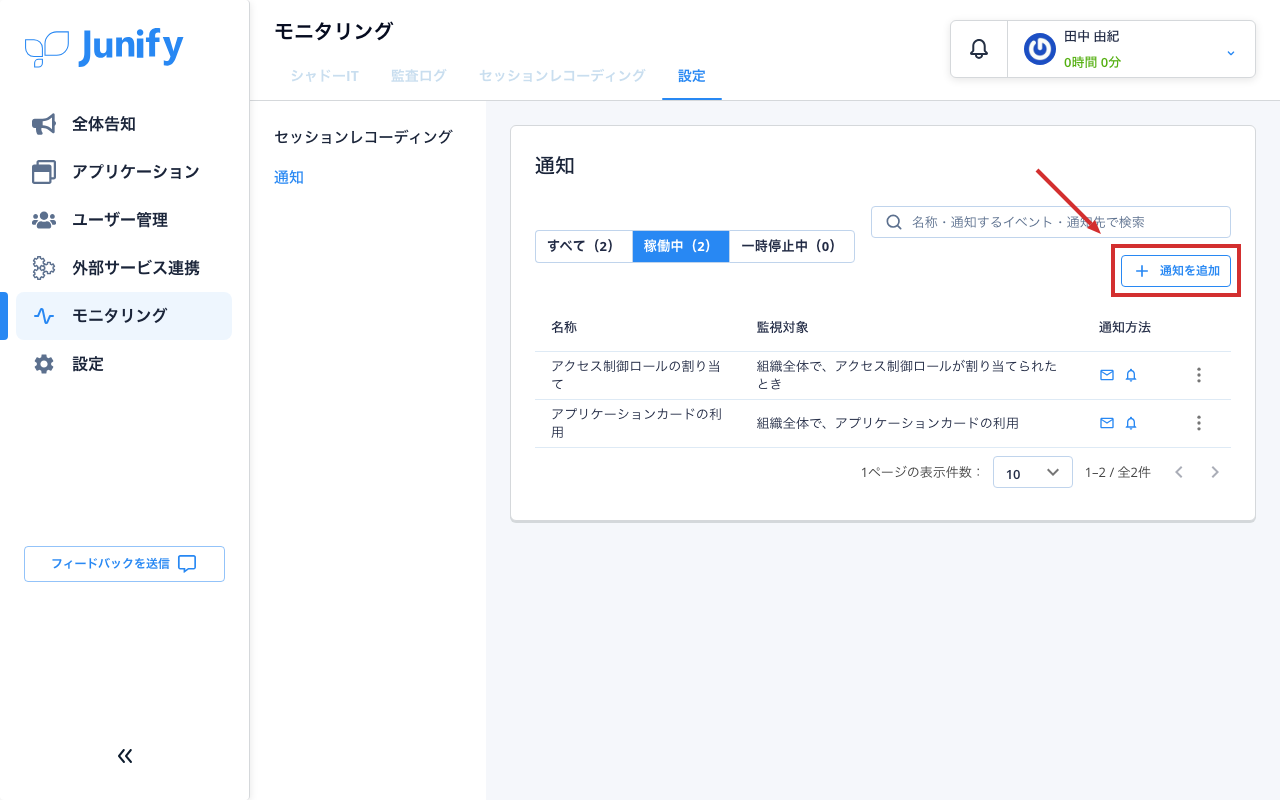Open 全体告知 megaphone icon in sidebar

[x=44, y=124]
